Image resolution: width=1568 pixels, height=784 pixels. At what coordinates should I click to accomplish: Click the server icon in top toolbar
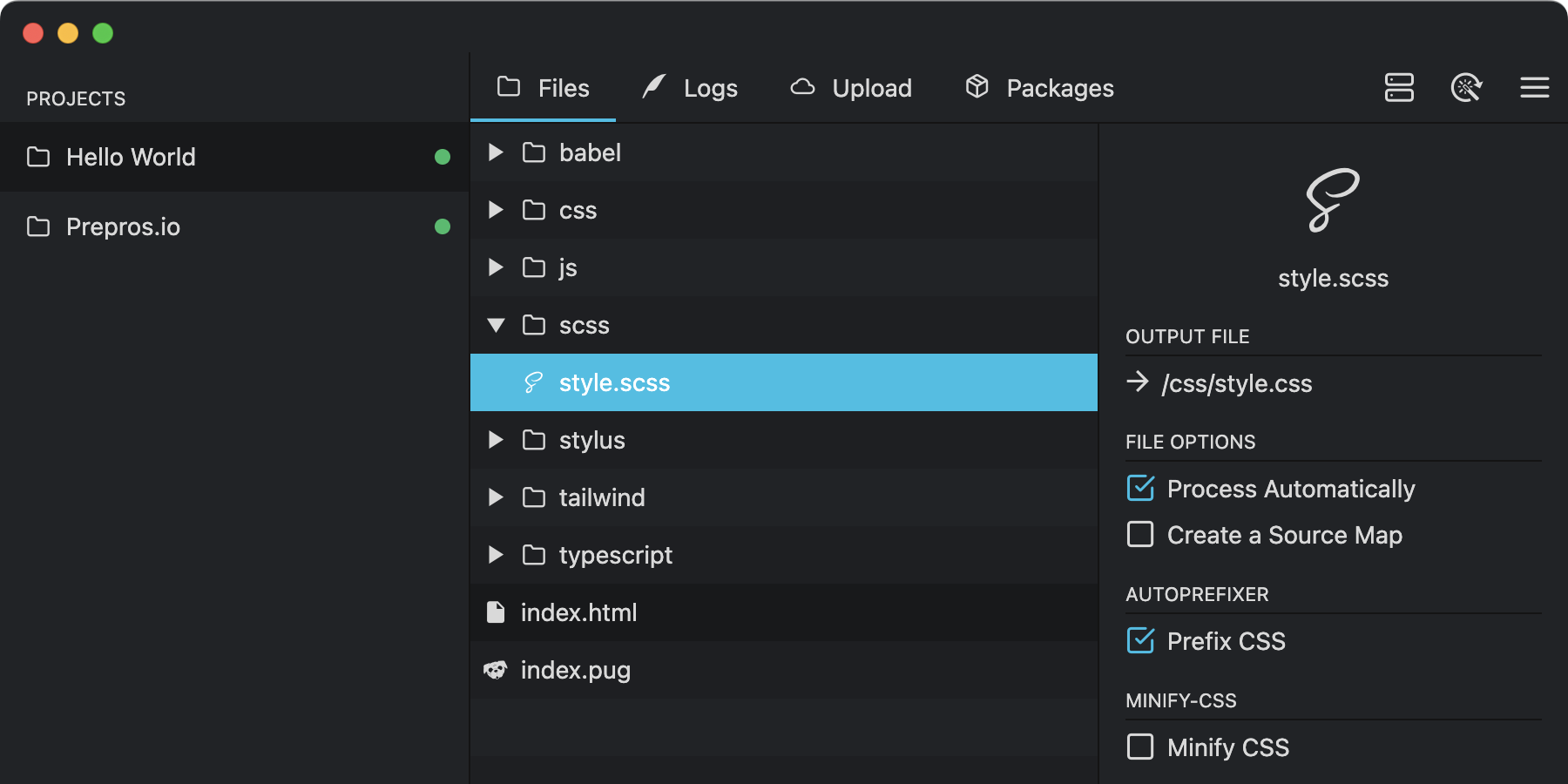coord(1399,87)
